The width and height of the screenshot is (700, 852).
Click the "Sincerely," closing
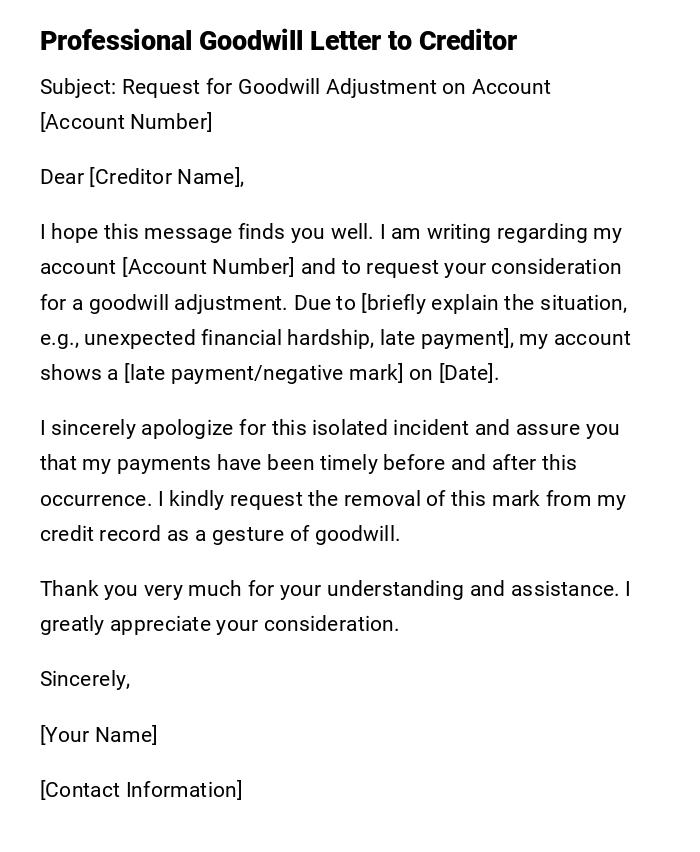85,679
